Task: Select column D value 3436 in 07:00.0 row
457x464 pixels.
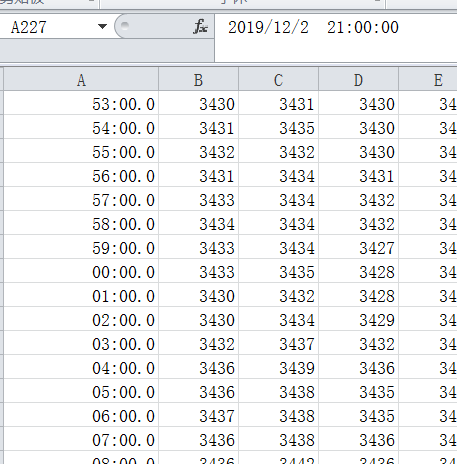Action: click(x=359, y=439)
